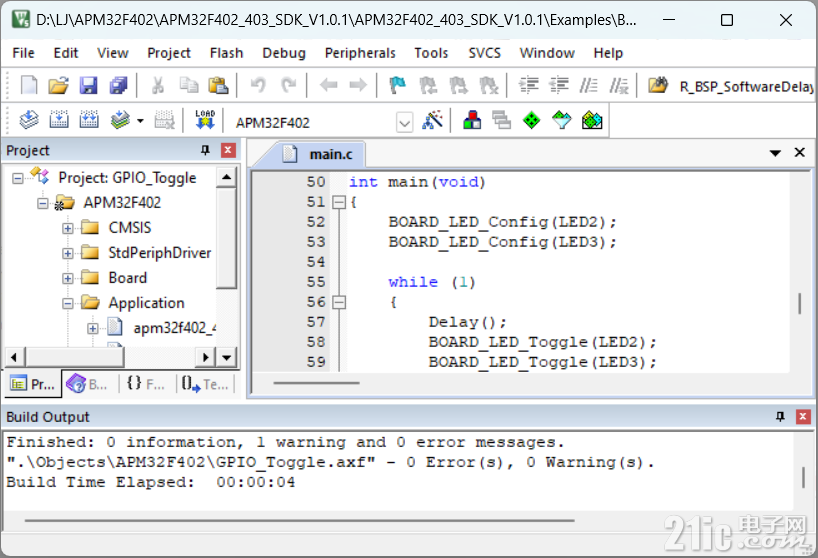Open Pack Installer icon
818x558 pixels.
(592, 120)
